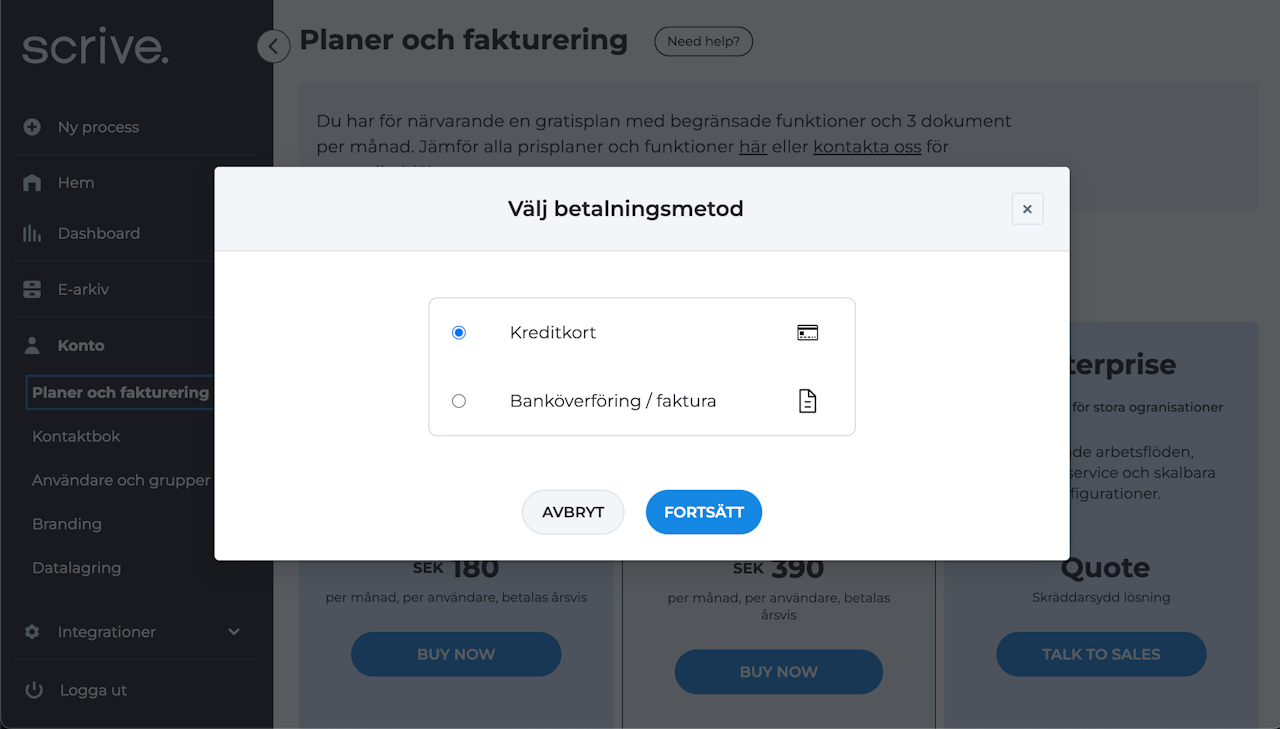
Task: Go to Användare och grupper
Action: 121,480
